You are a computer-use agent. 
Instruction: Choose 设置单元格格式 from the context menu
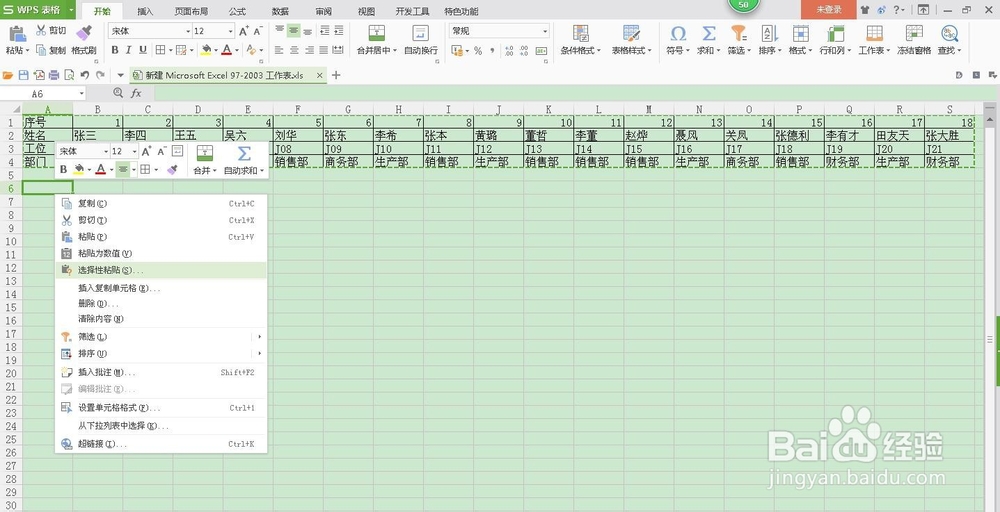(161, 407)
